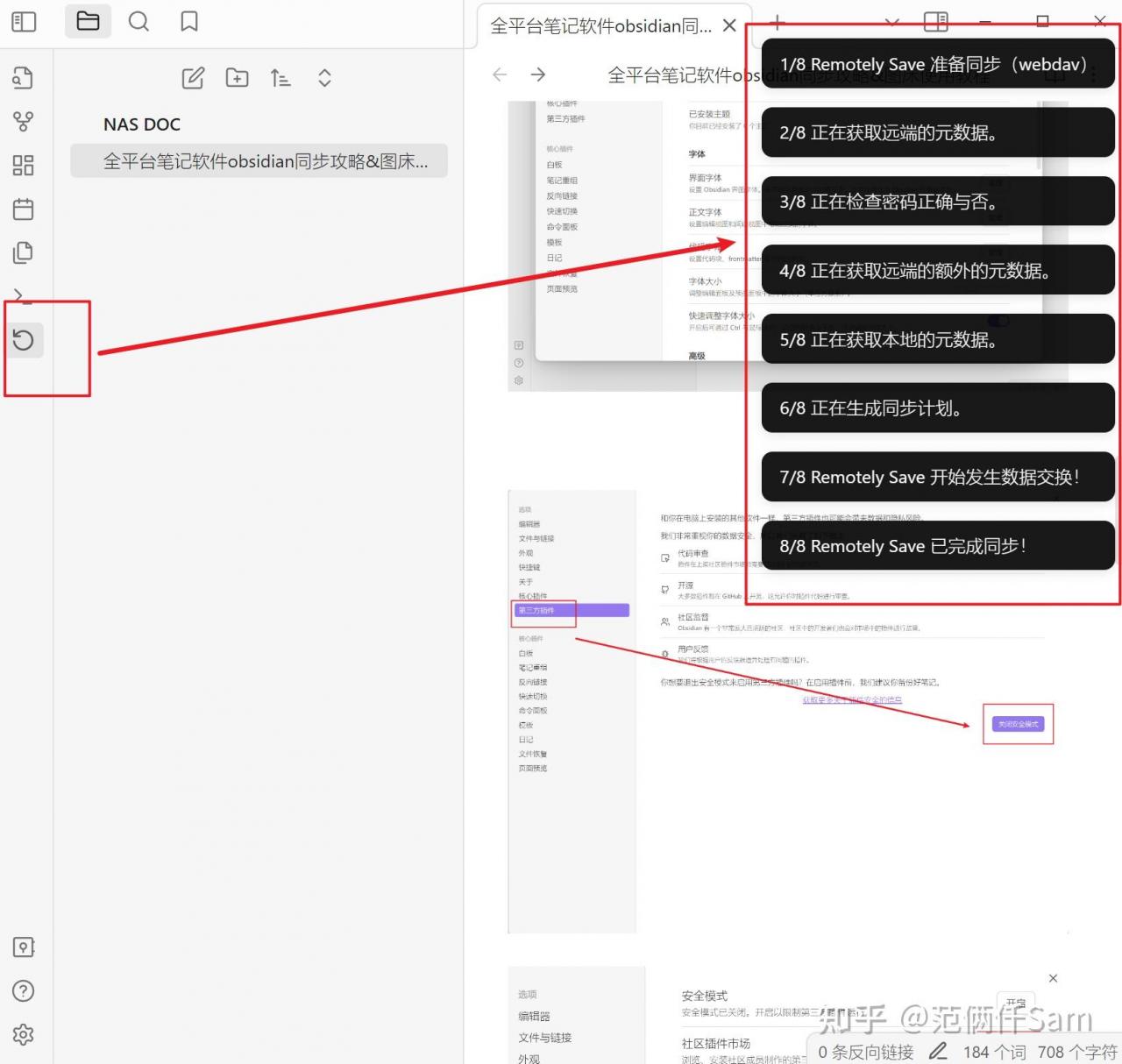Expand or collapse all folders

[324, 78]
